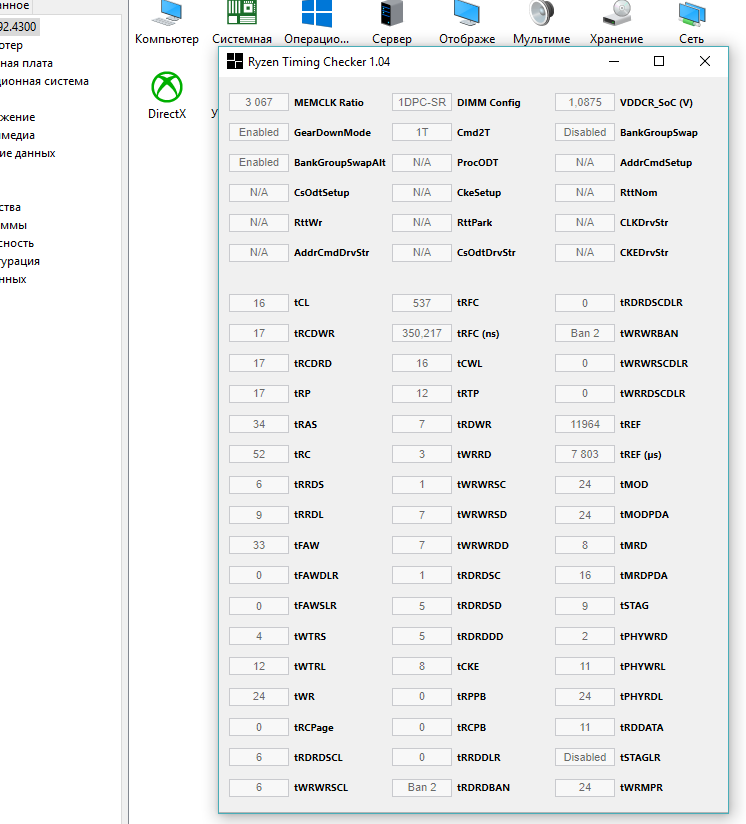Click the tWRWRSCL field showing 6
Image resolution: width=746 pixels, height=824 pixels.
259,787
